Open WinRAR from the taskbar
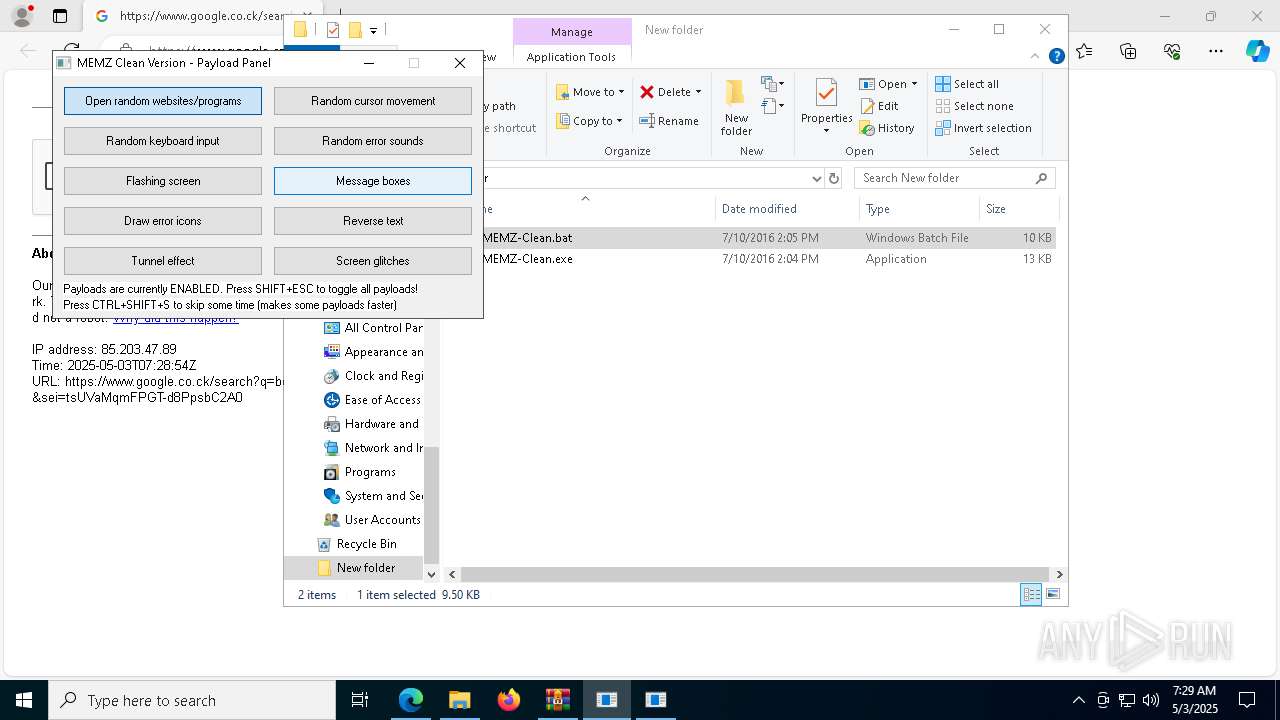The height and width of the screenshot is (720, 1280). 558,700
